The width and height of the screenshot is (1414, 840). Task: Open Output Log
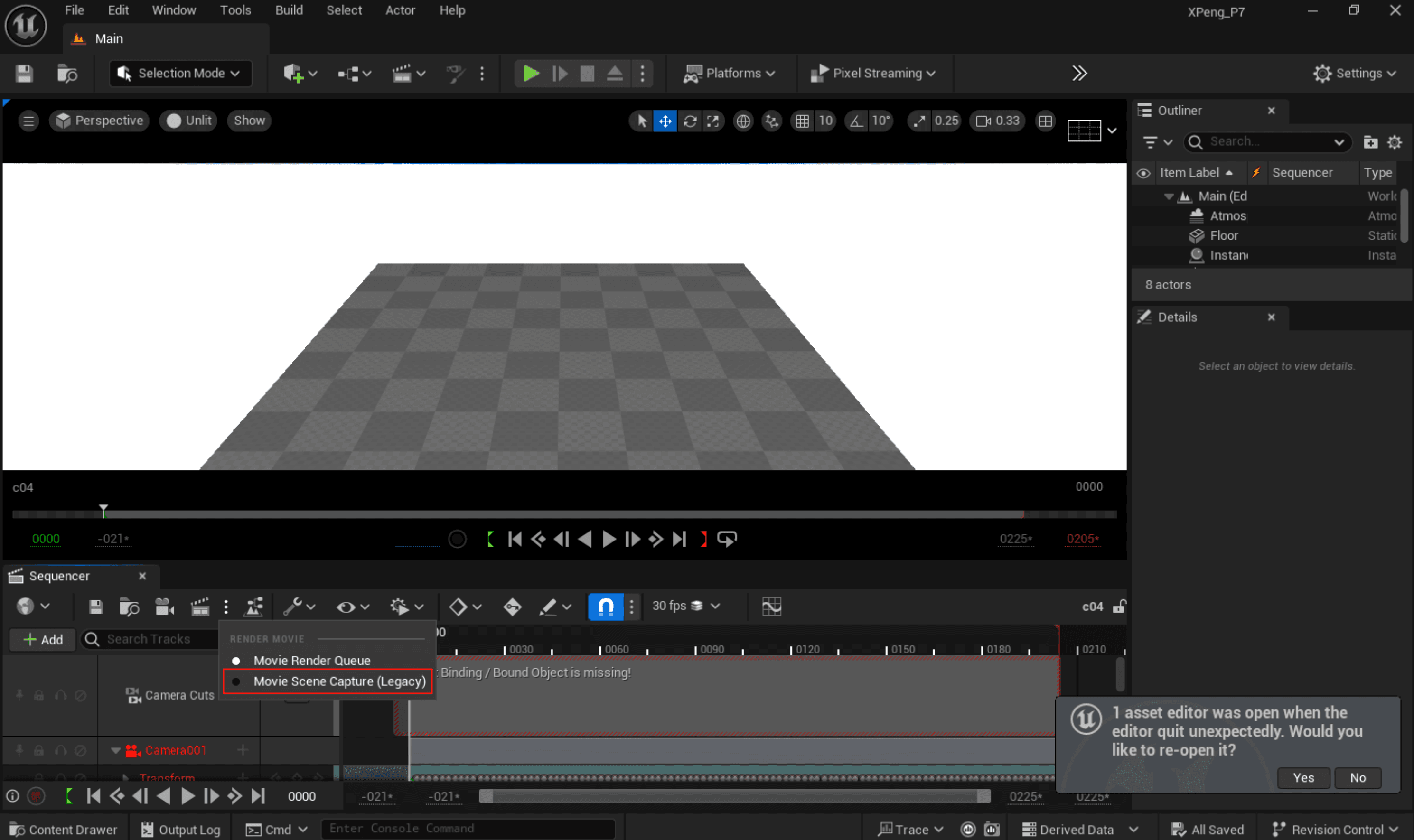click(x=180, y=830)
